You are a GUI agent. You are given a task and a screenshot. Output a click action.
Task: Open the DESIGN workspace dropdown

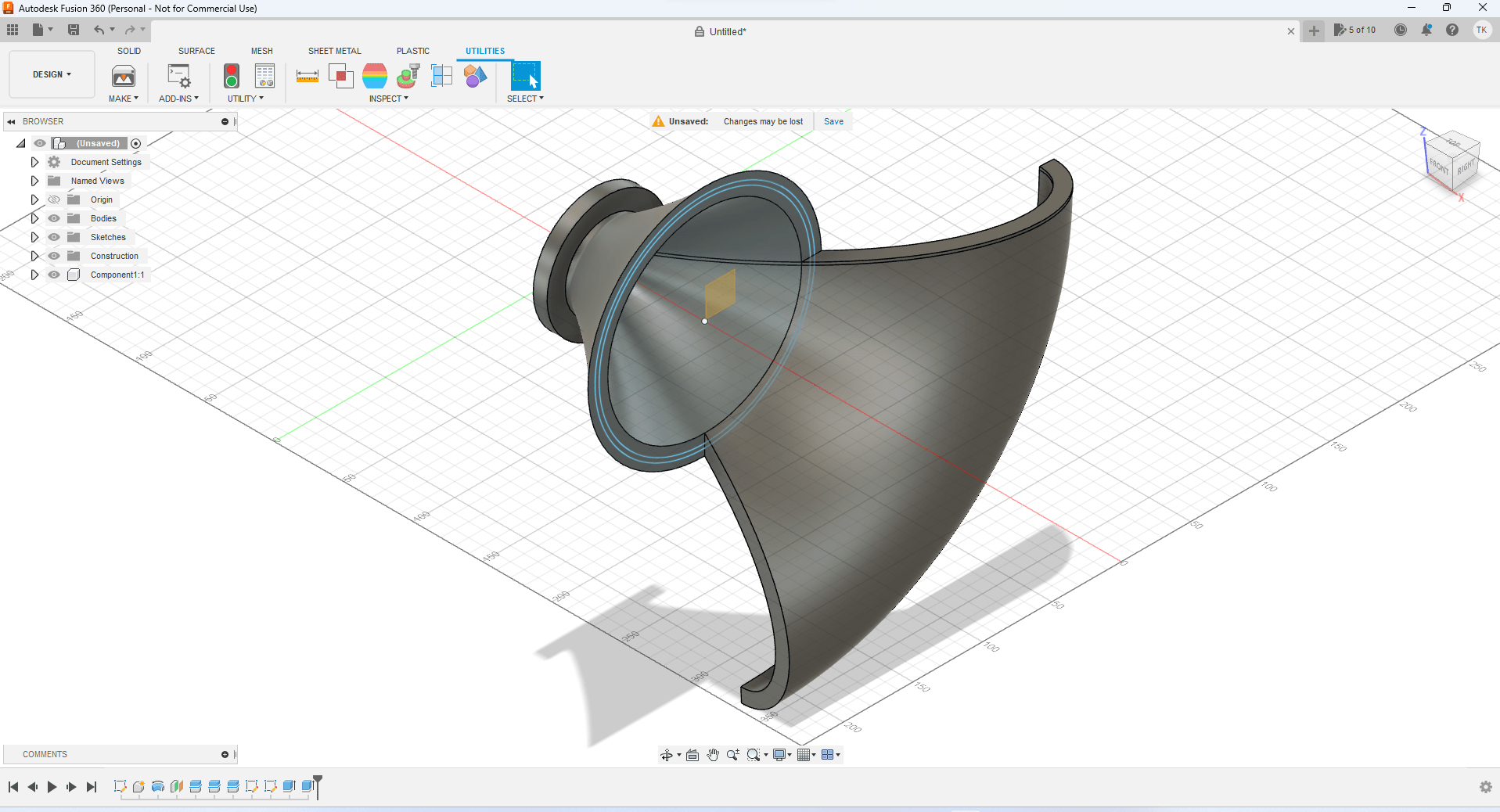(52, 74)
